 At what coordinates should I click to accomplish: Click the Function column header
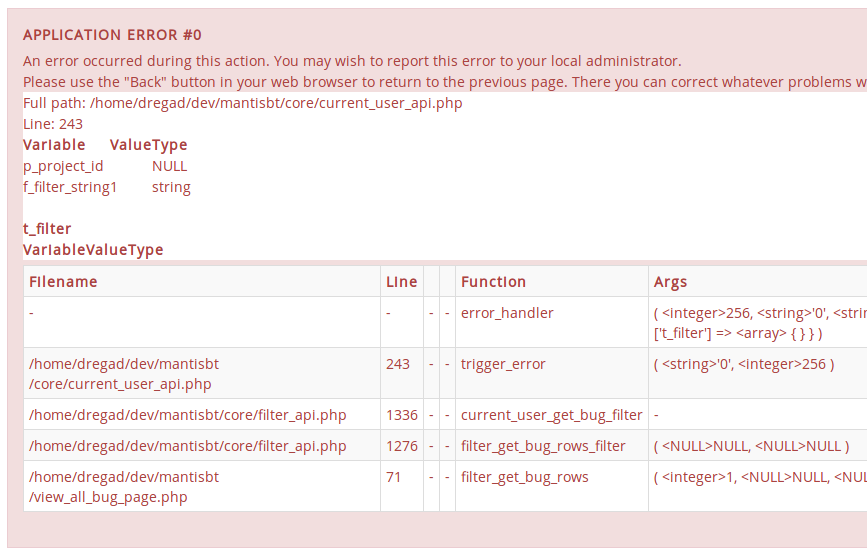[493, 282]
